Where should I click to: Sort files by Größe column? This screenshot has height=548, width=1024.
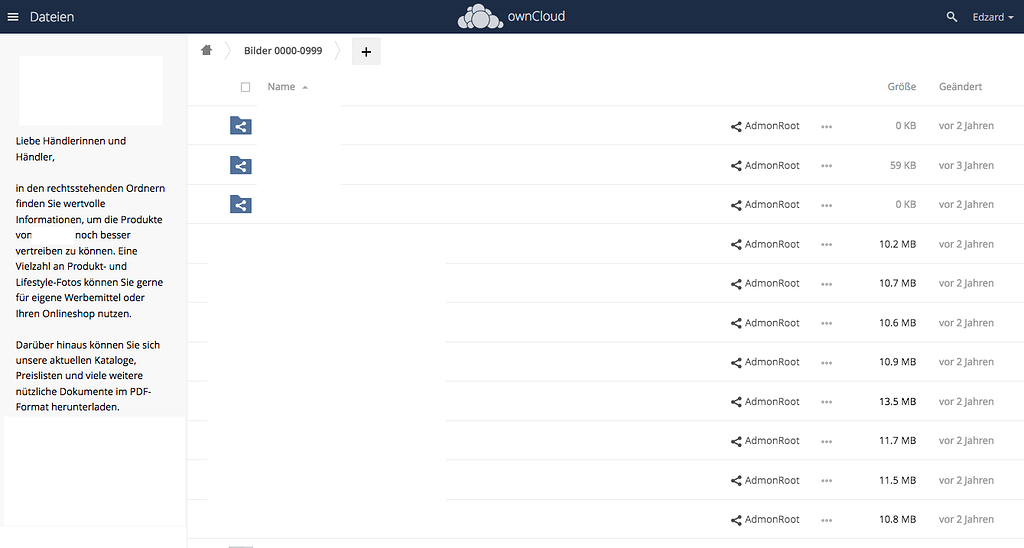(901, 86)
